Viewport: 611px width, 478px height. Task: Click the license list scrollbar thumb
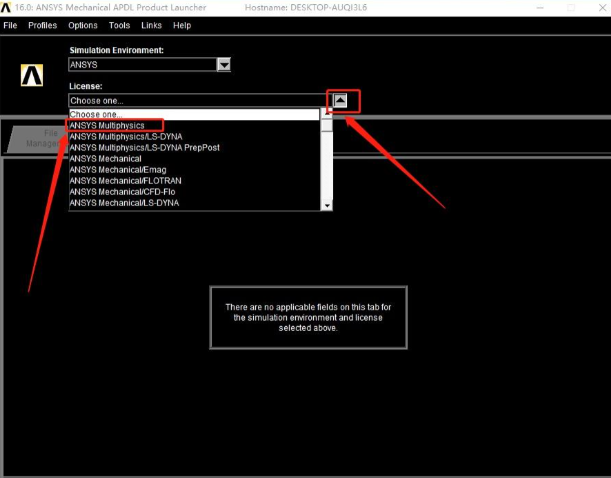pyautogui.click(x=327, y=125)
